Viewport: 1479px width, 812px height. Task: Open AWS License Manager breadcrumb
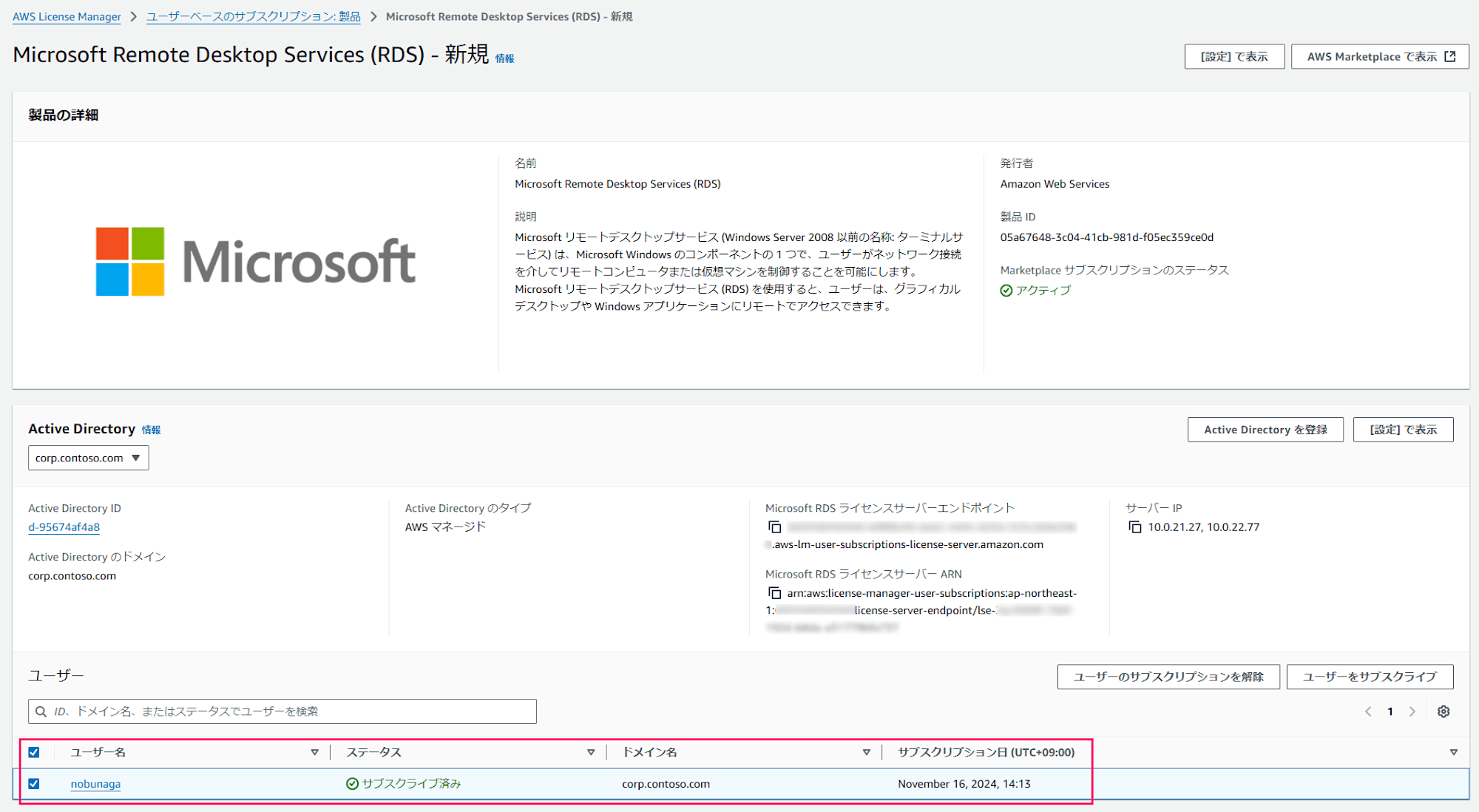coord(67,16)
